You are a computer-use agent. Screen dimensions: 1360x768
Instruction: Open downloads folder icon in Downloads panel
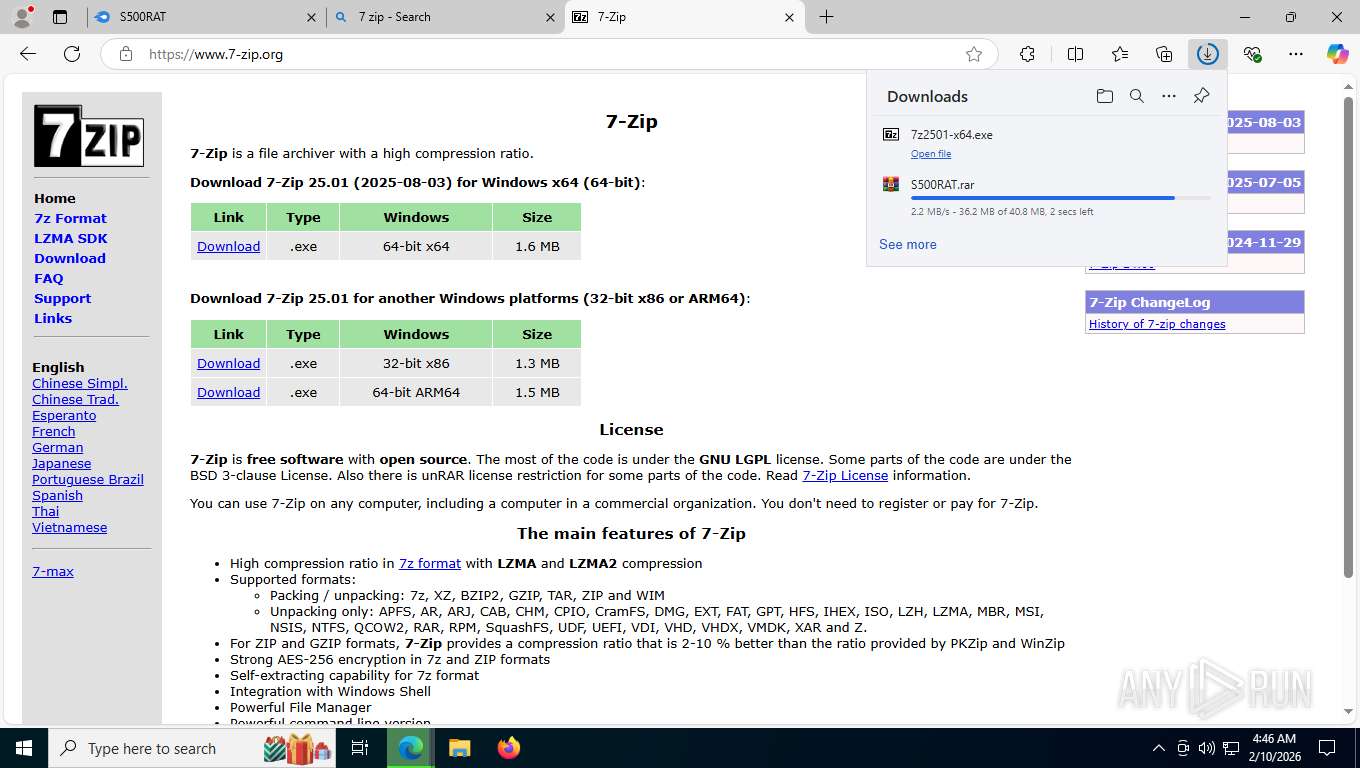tap(1104, 96)
